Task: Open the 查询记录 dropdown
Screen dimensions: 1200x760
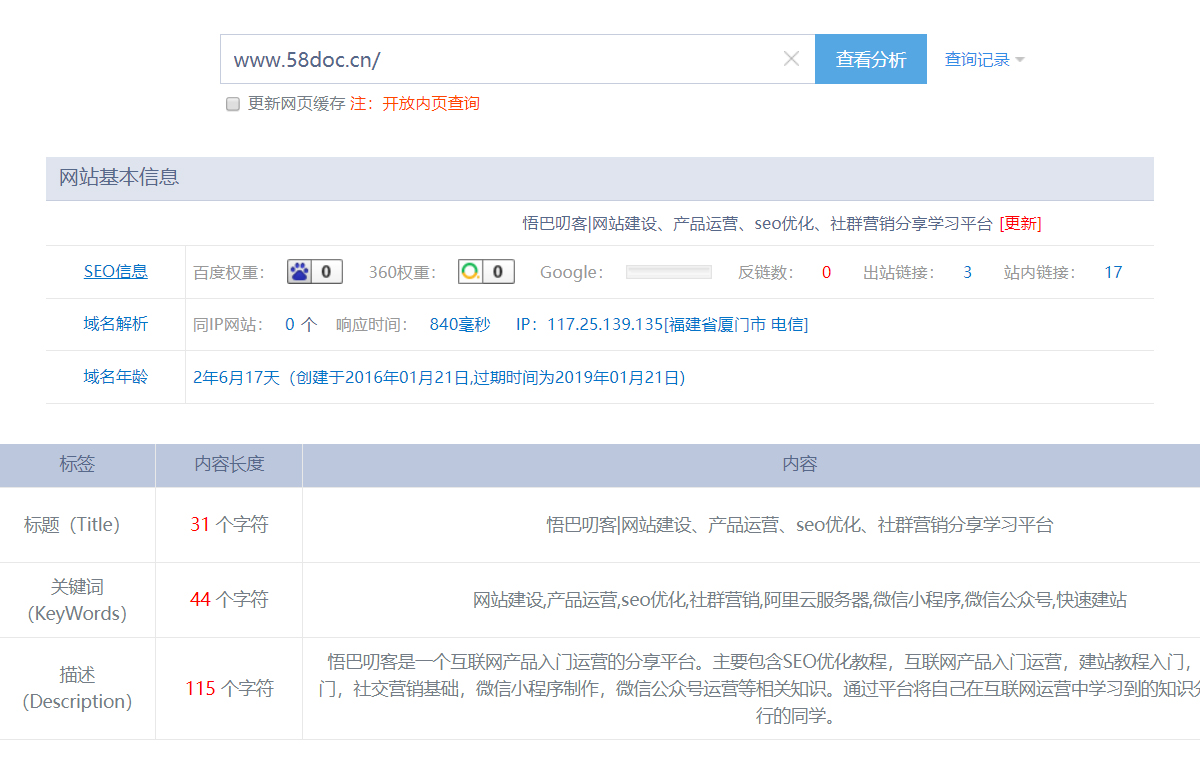Action: [x=985, y=59]
